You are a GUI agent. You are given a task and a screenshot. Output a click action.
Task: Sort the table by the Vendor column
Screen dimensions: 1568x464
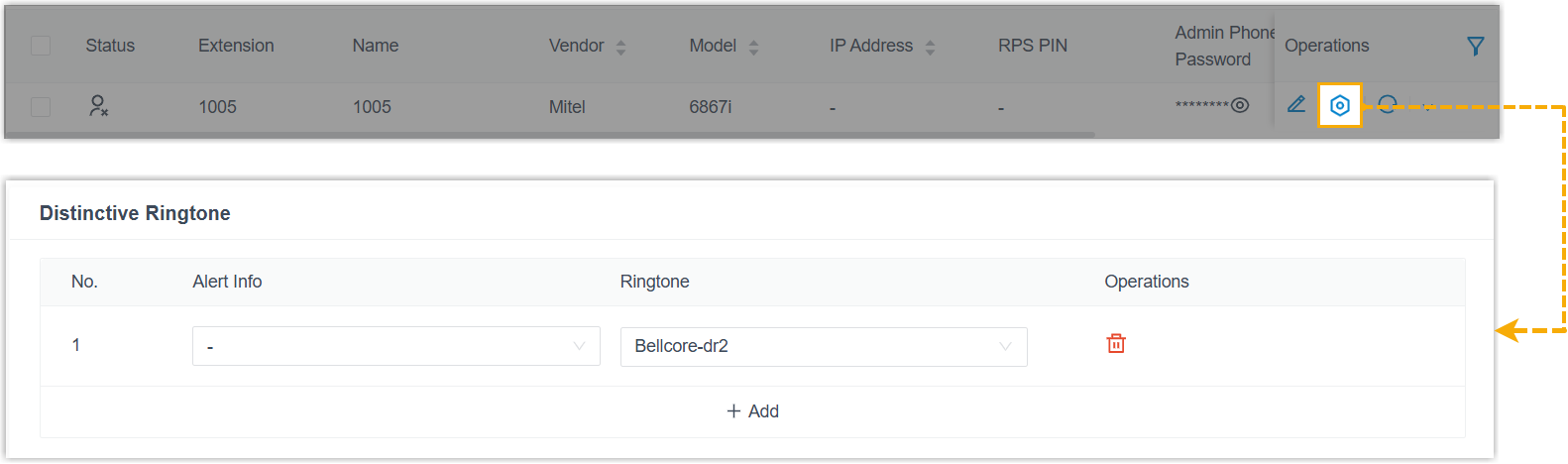pyautogui.click(x=620, y=47)
